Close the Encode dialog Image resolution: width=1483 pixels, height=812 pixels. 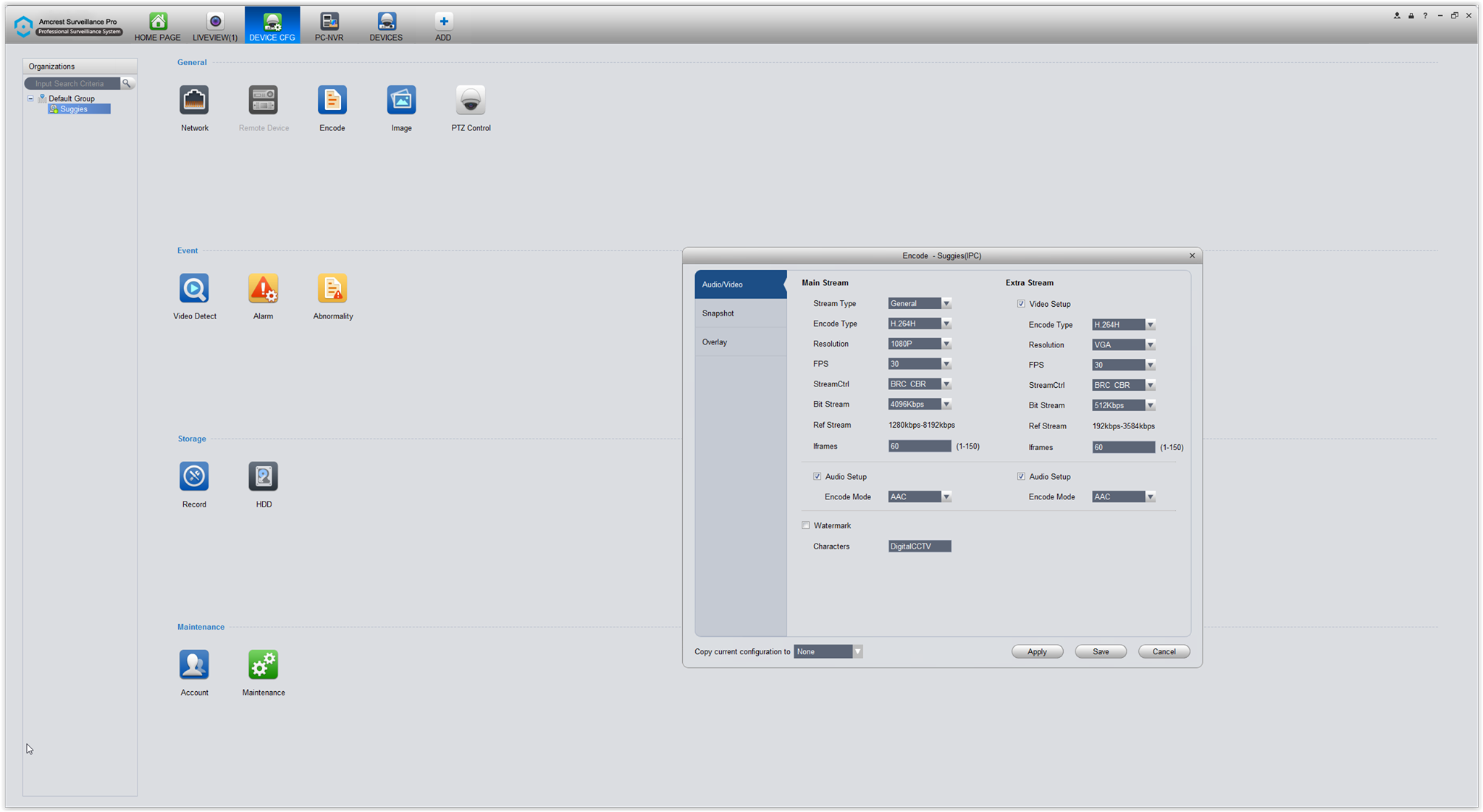(1192, 255)
